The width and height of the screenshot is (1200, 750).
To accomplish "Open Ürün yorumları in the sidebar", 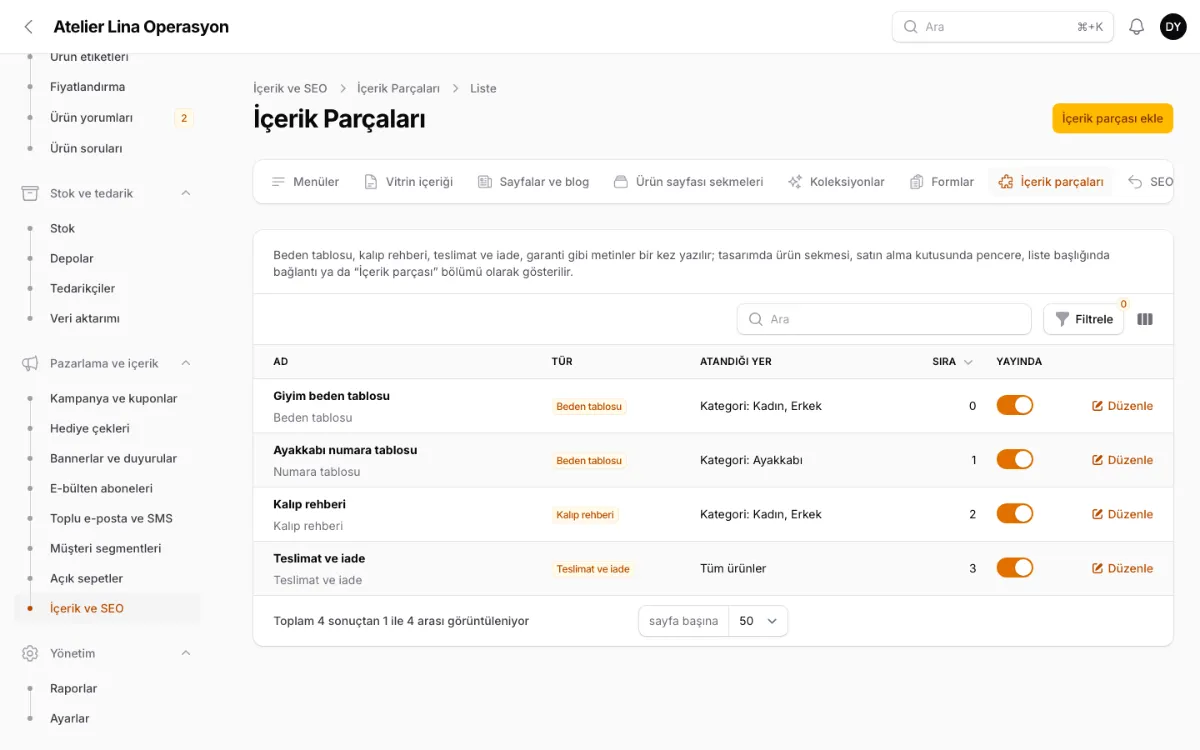I will (91, 118).
